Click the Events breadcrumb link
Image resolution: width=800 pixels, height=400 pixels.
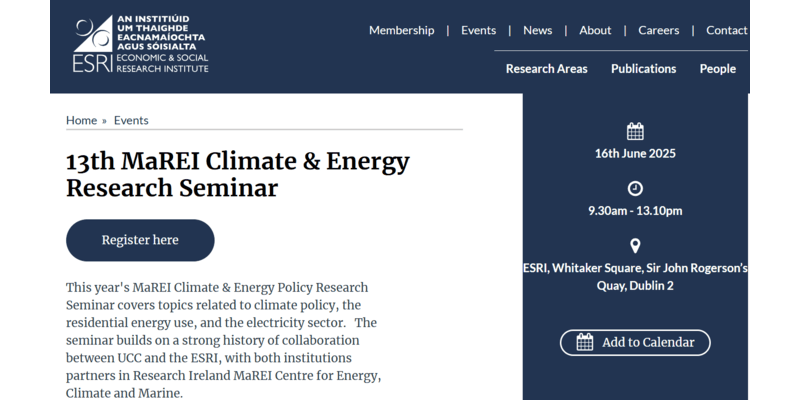131,120
